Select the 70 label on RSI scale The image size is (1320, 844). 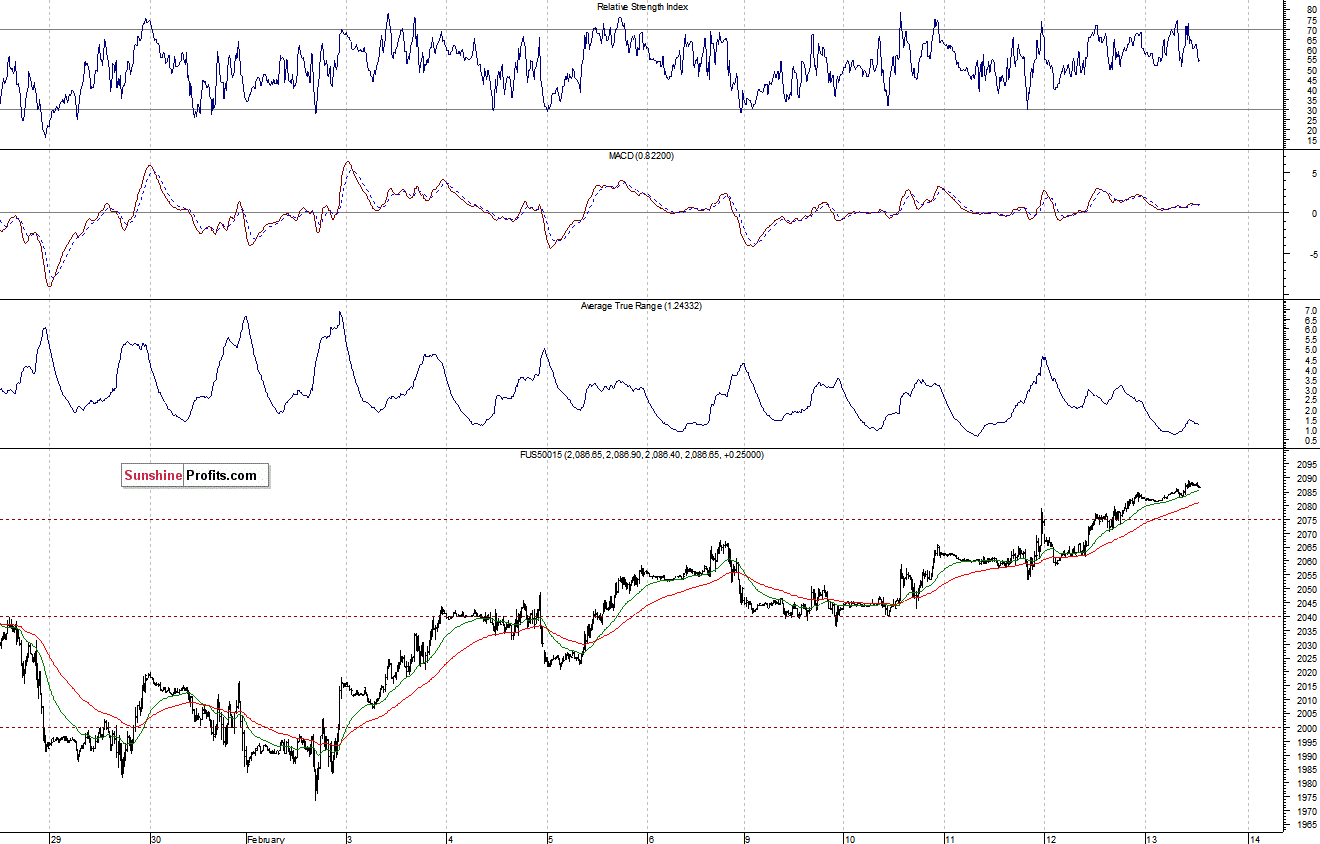pos(1311,31)
